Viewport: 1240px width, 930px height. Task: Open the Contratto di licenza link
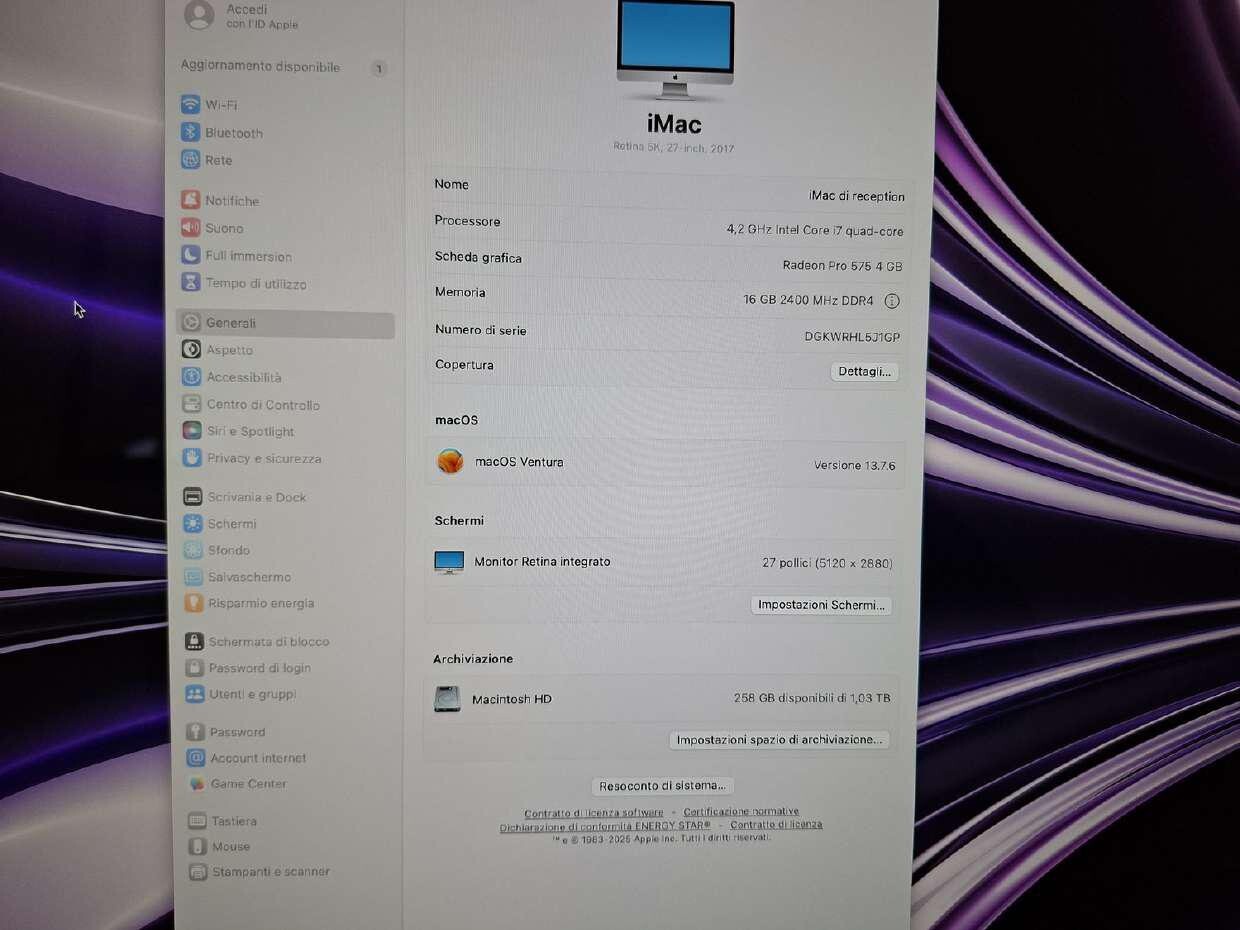pyautogui.click(x=776, y=825)
